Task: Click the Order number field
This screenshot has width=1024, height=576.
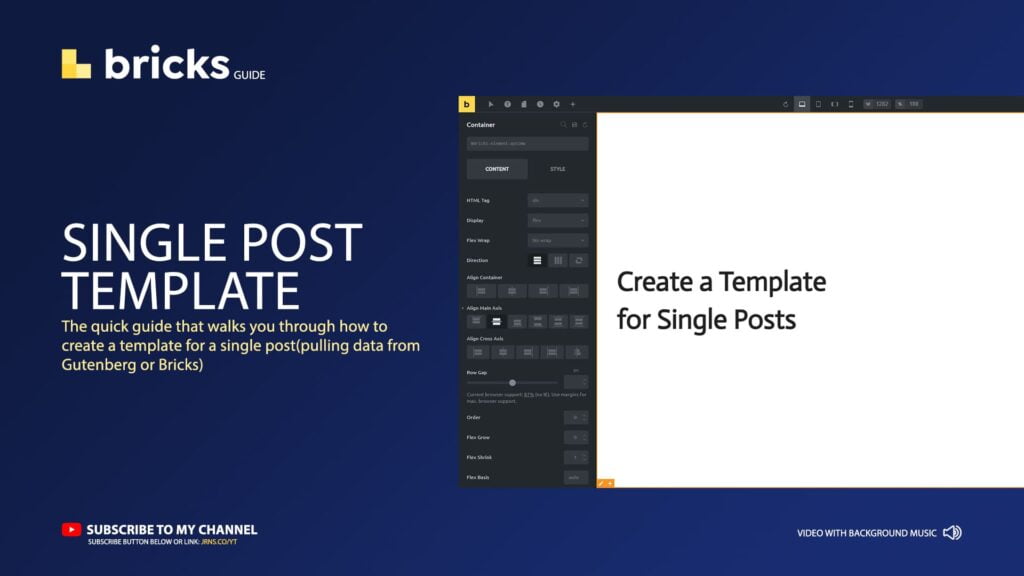Action: (576, 417)
